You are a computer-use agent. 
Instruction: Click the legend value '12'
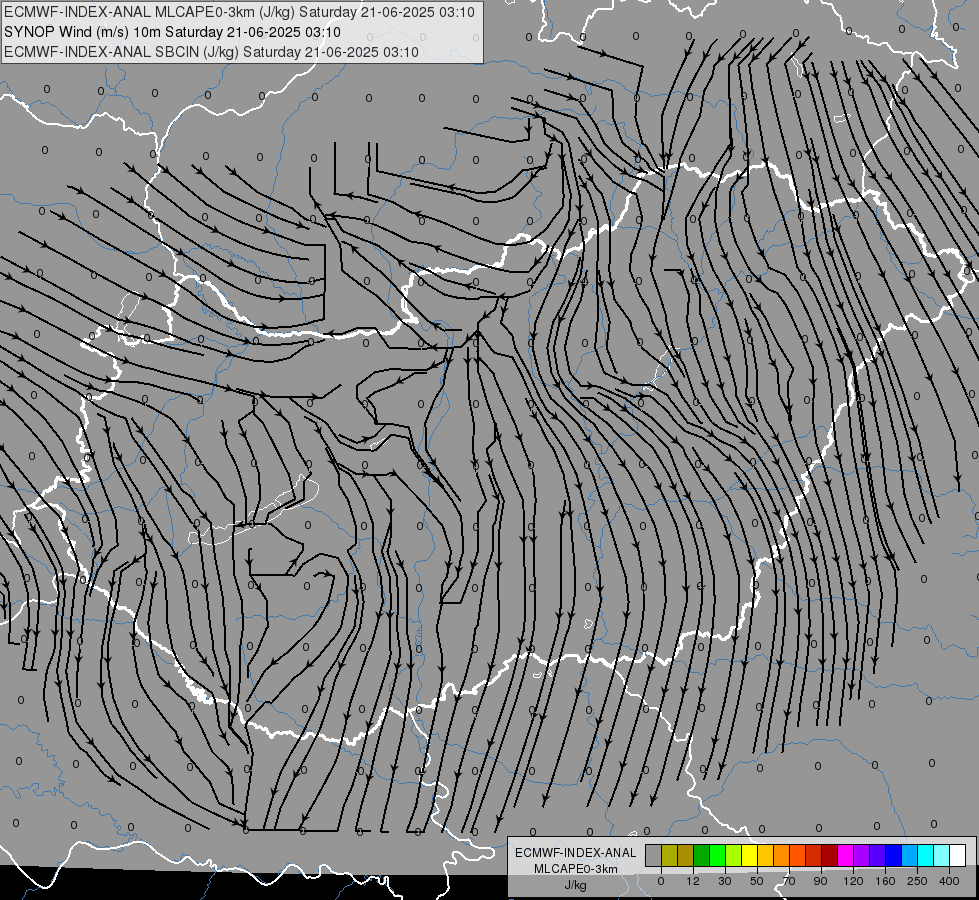[693, 881]
